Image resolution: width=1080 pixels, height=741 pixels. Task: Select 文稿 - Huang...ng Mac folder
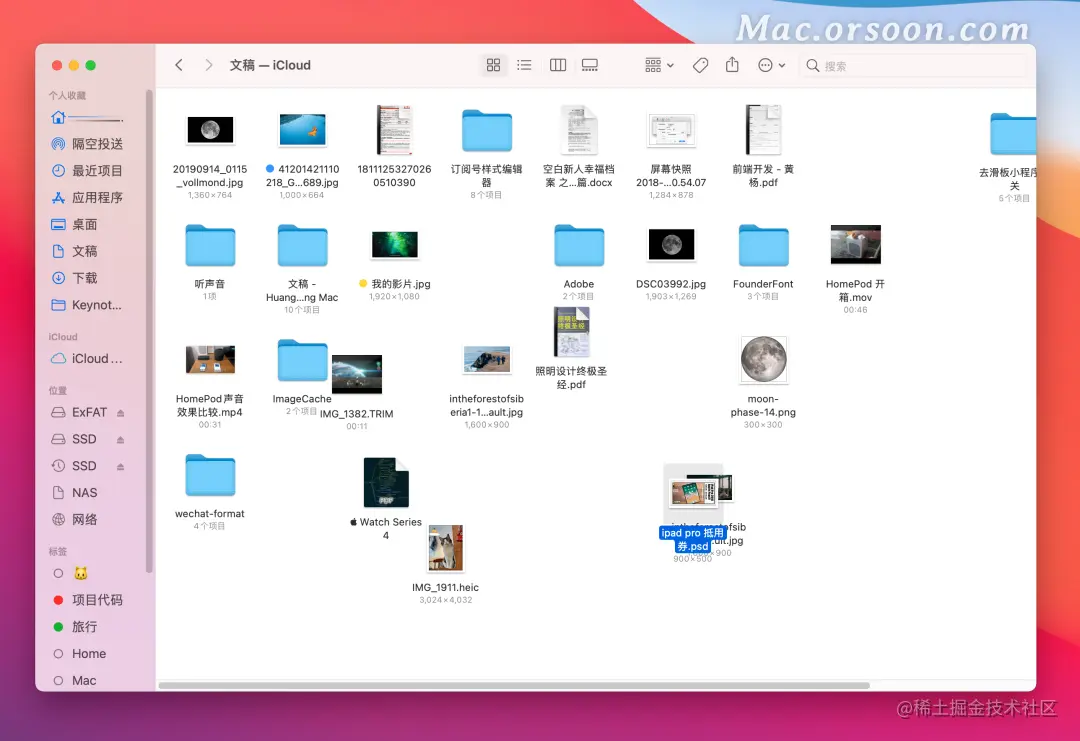(302, 246)
